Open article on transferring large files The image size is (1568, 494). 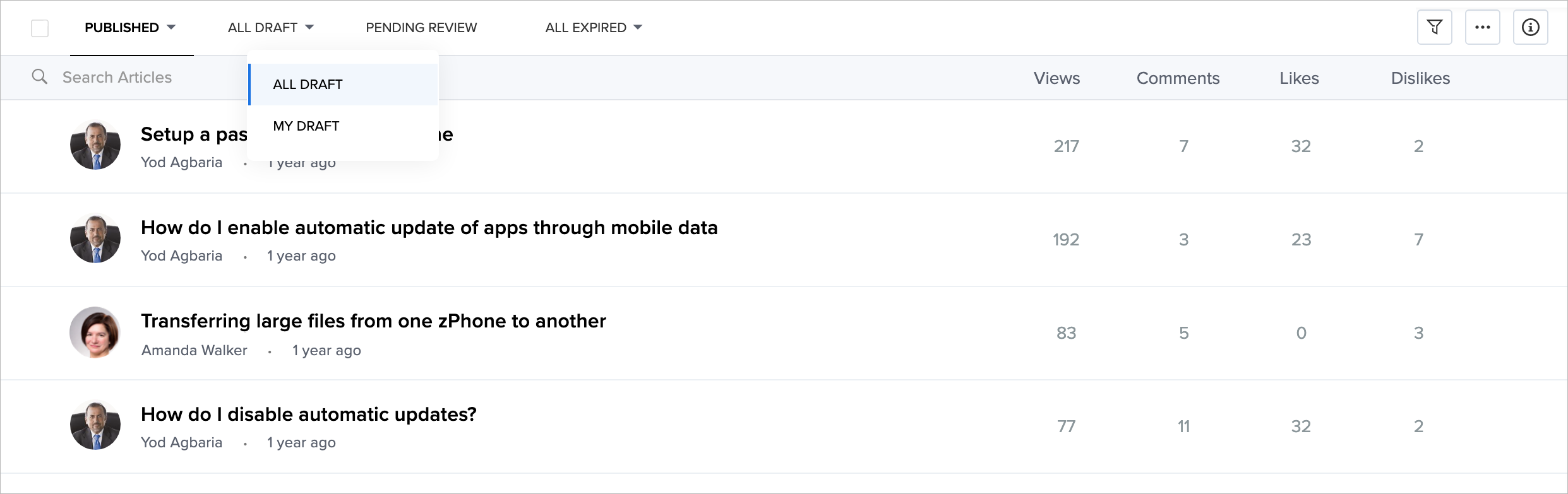pos(373,321)
